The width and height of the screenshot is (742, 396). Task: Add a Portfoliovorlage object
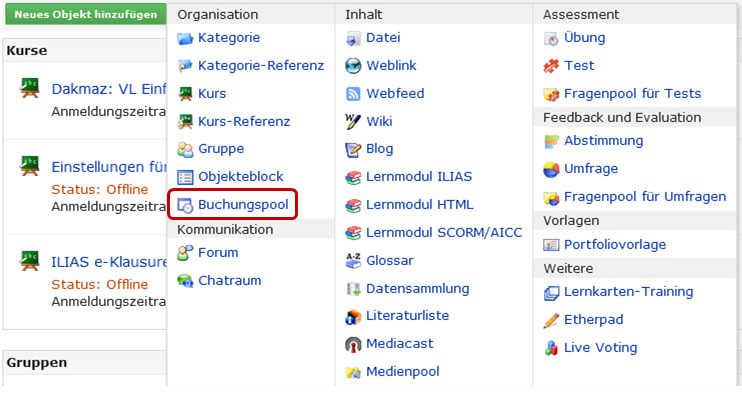(615, 244)
